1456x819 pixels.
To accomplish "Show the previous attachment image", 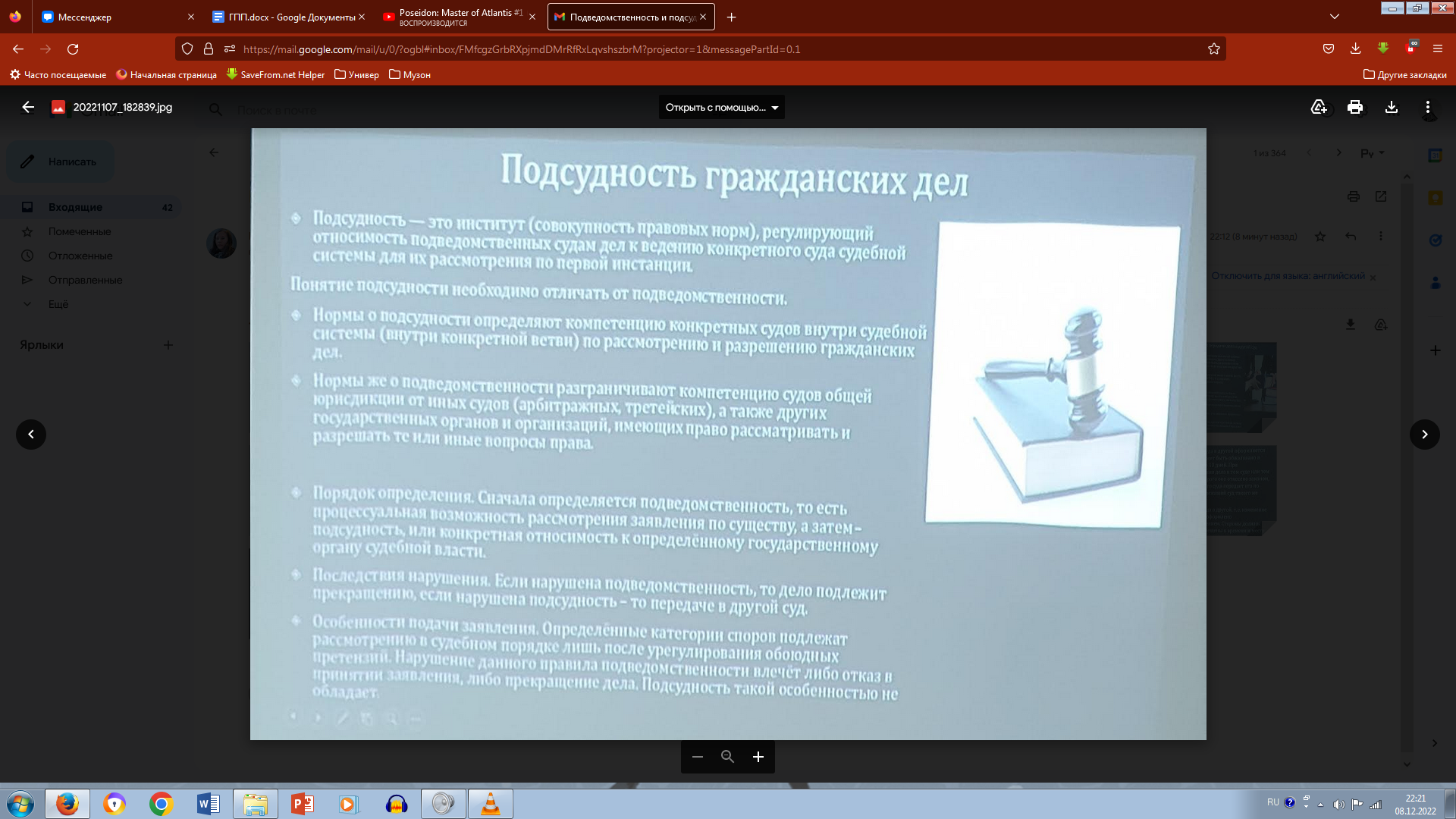I will click(x=31, y=435).
